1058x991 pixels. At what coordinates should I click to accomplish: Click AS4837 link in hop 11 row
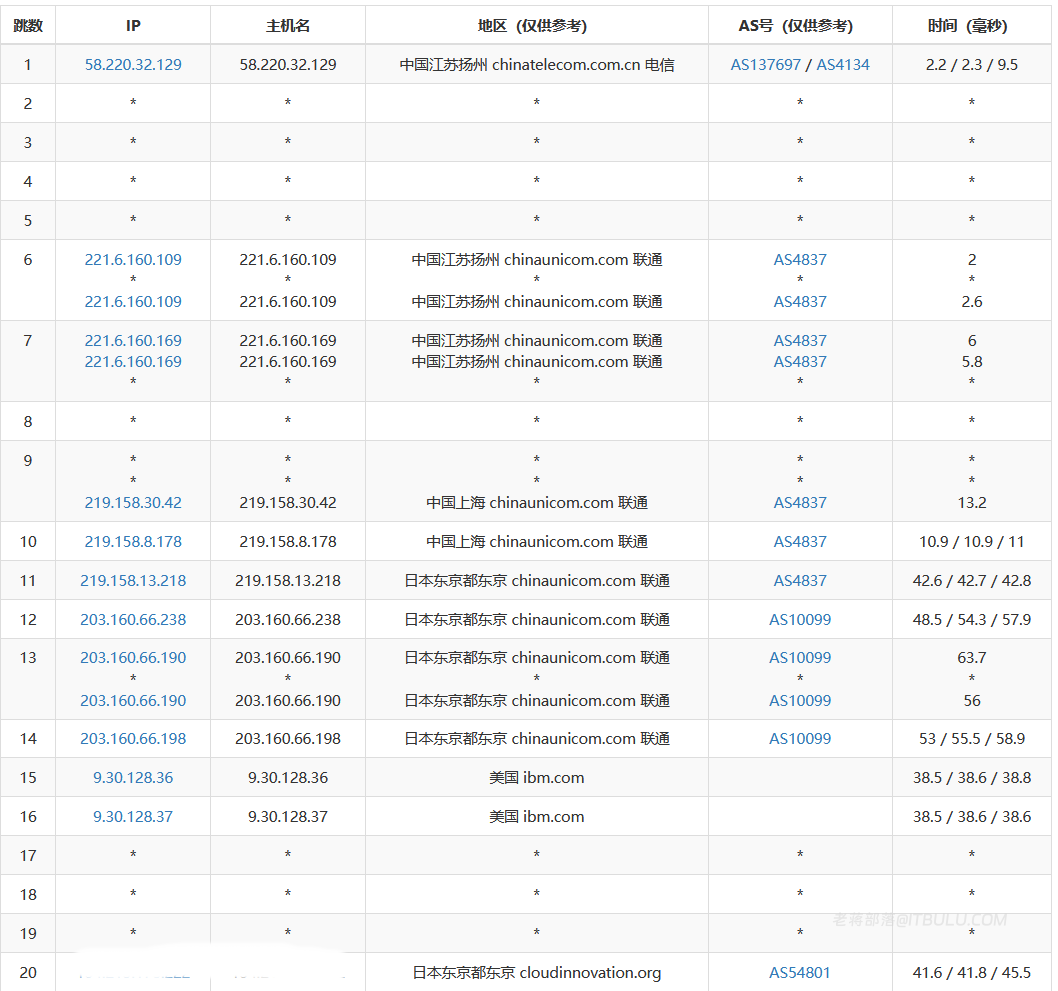pos(800,581)
